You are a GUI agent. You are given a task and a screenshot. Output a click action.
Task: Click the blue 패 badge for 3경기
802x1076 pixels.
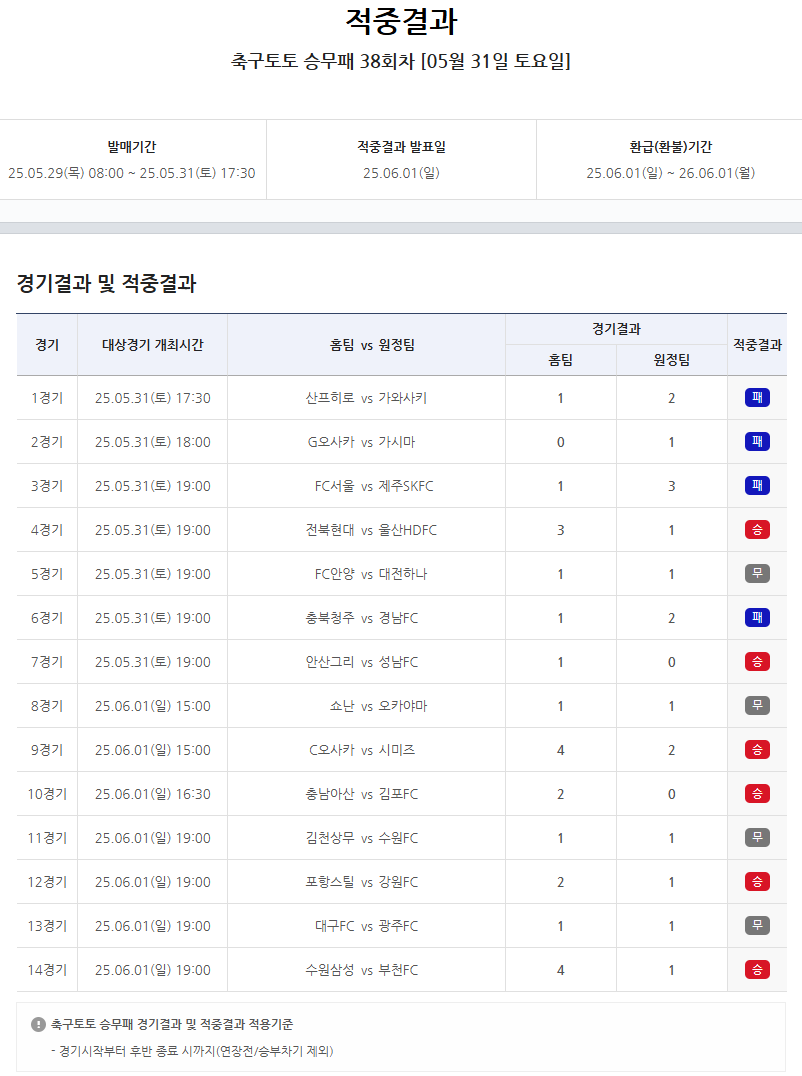tap(757, 486)
